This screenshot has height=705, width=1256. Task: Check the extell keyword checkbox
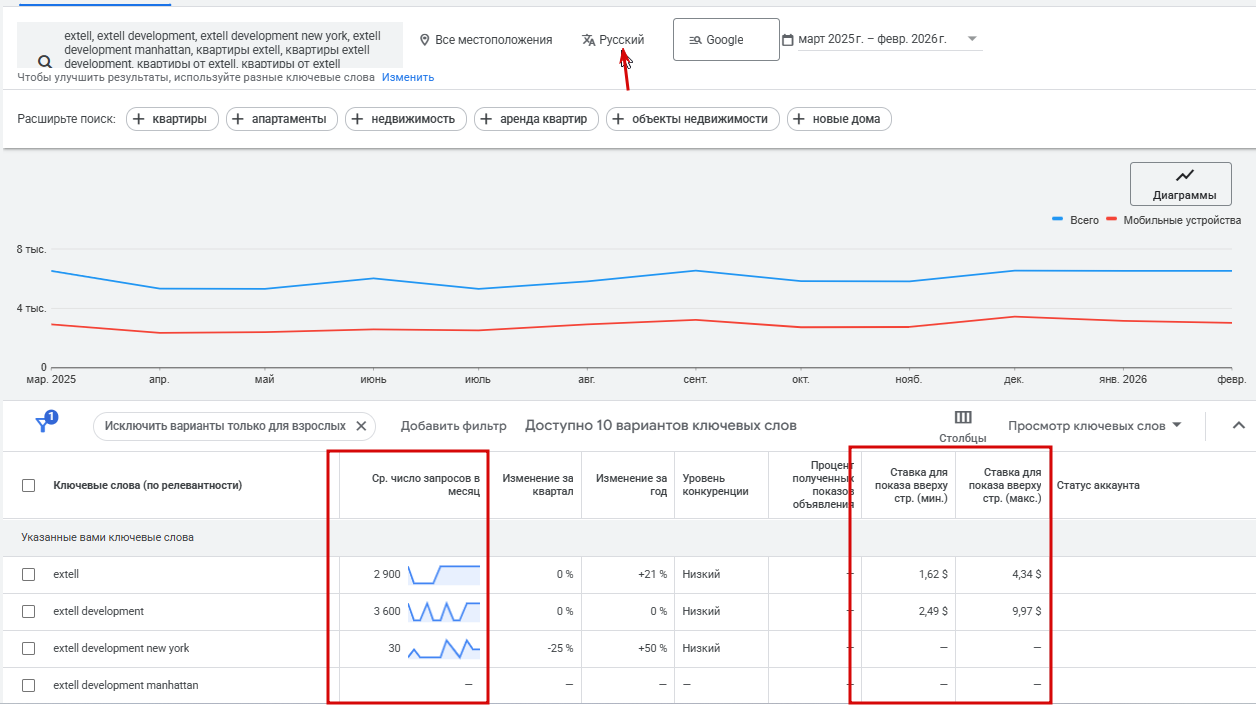tap(29, 574)
